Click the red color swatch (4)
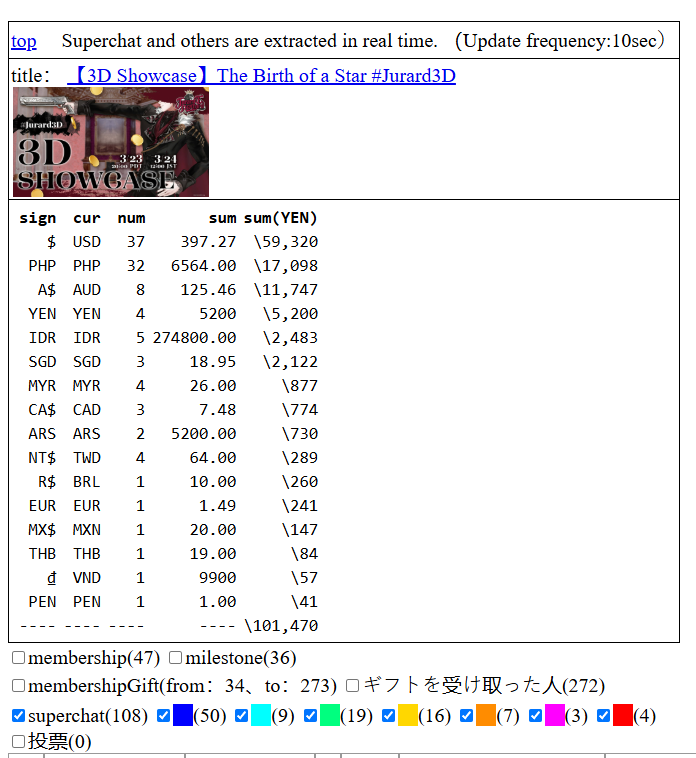The image size is (696, 758). coord(623,715)
